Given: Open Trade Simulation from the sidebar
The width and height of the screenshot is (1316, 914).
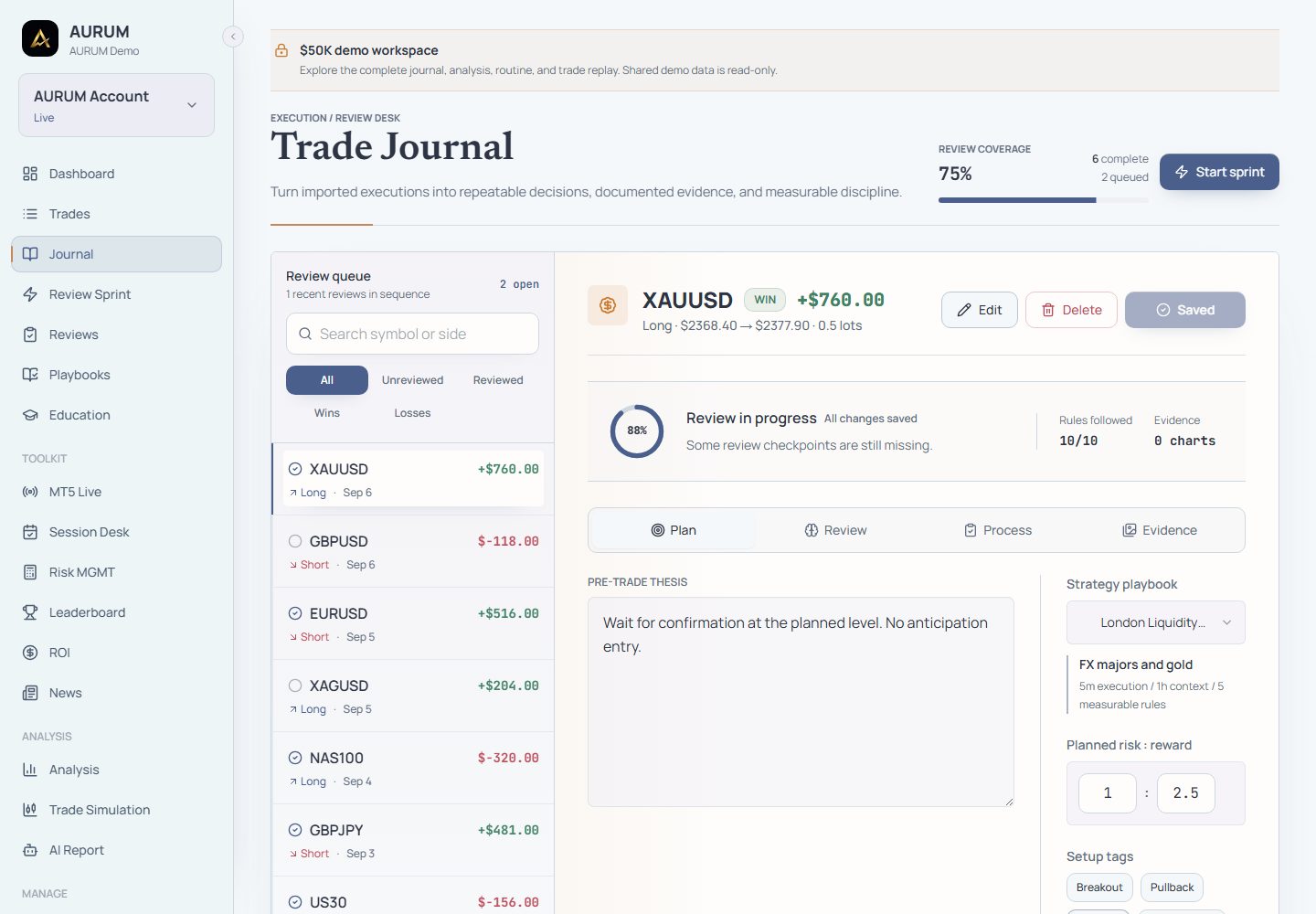Looking at the screenshot, I should (x=116, y=810).
